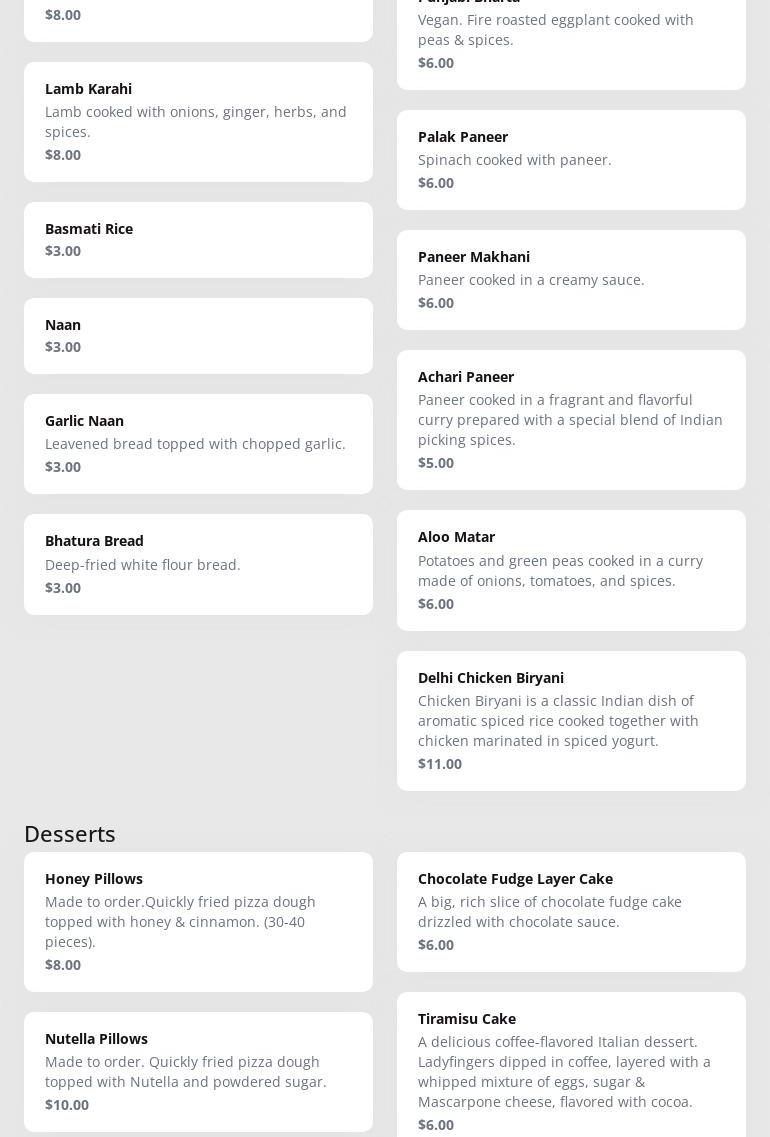Viewport: 770px width, 1137px height.
Task: Pick the Bhatura Bread item
Action: coord(198,564)
